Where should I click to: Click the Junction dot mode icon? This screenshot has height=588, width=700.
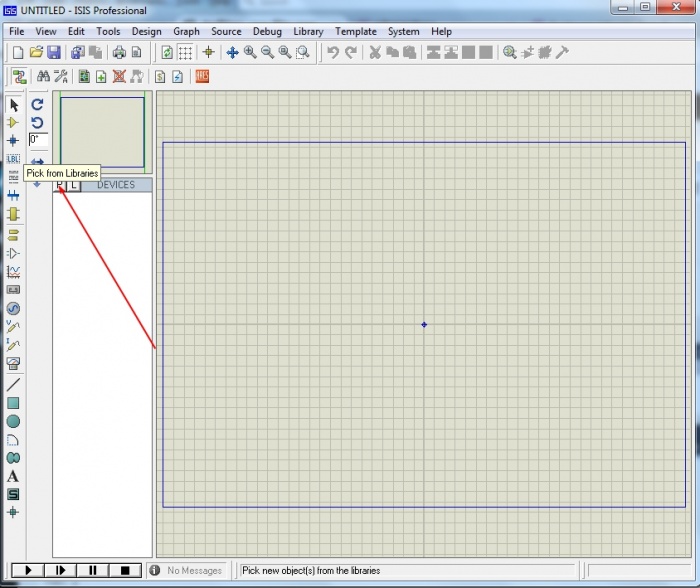(13, 141)
